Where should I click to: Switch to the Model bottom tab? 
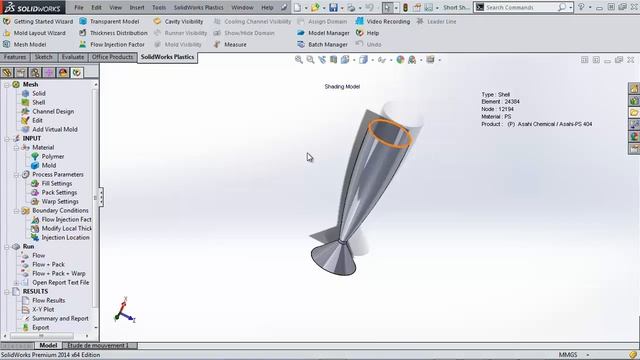pyautogui.click(x=48, y=345)
